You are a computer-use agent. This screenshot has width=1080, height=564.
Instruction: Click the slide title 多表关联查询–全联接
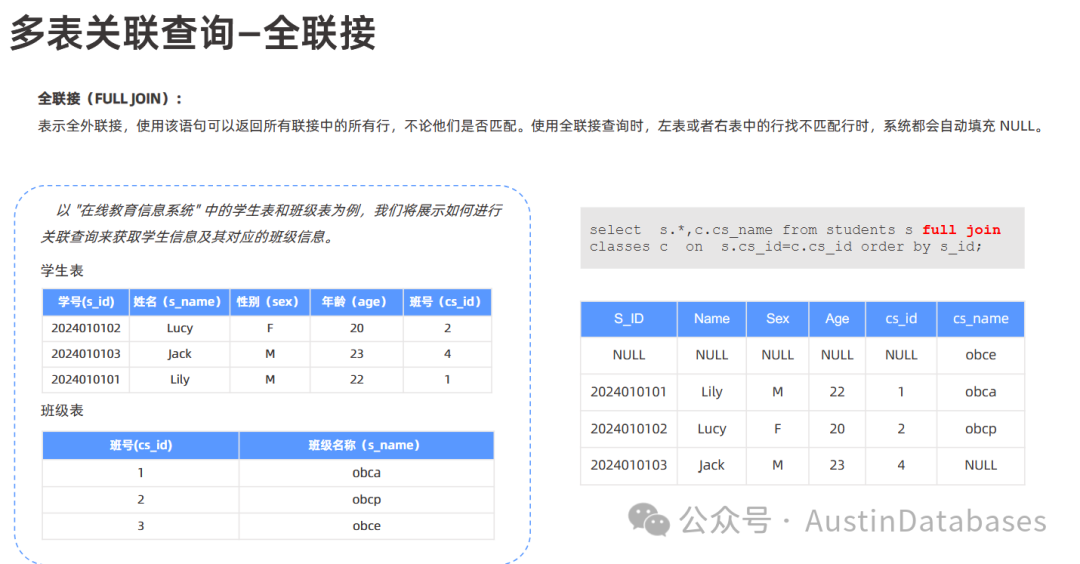click(x=193, y=32)
